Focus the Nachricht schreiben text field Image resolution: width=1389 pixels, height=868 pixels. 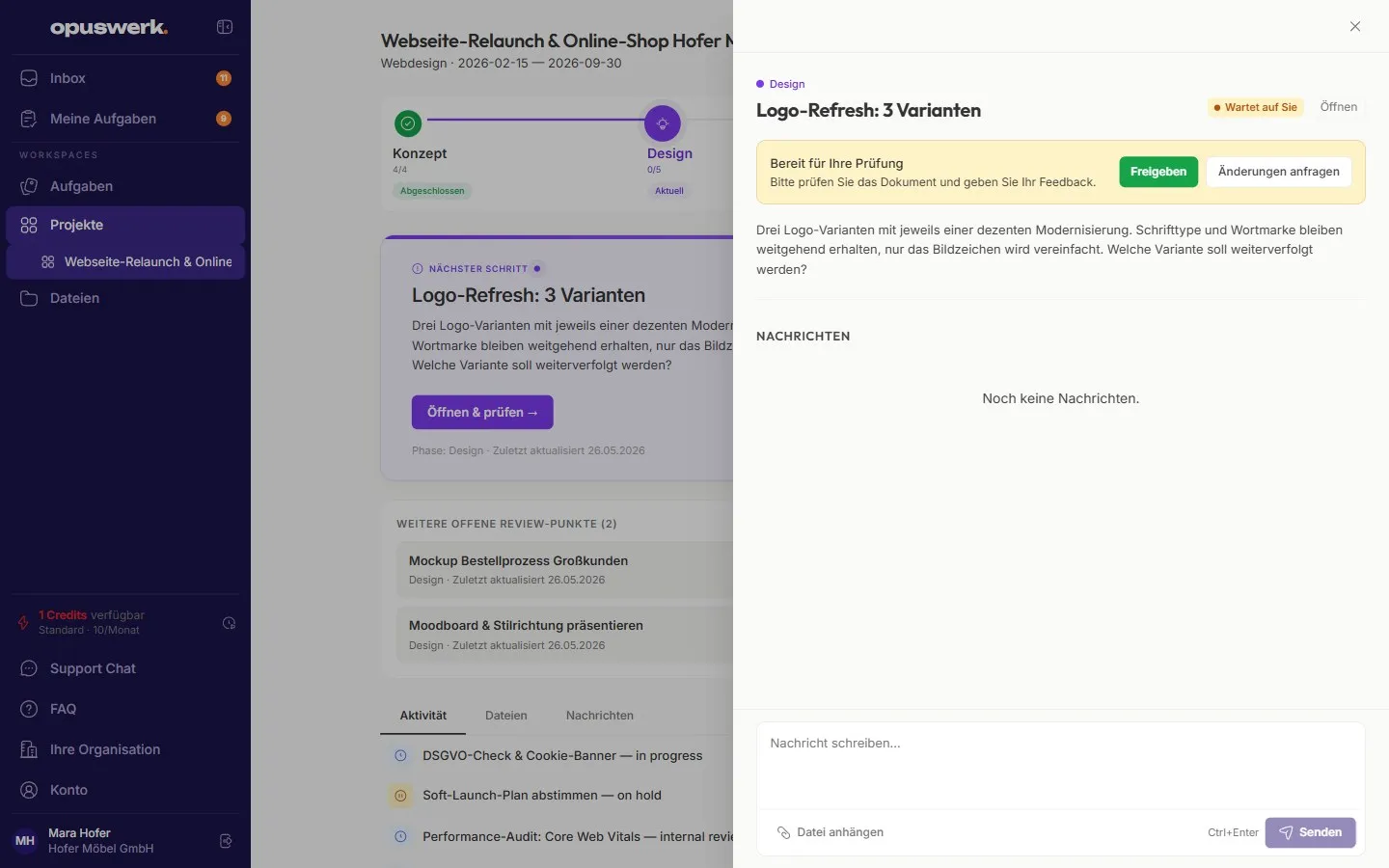(x=1060, y=766)
